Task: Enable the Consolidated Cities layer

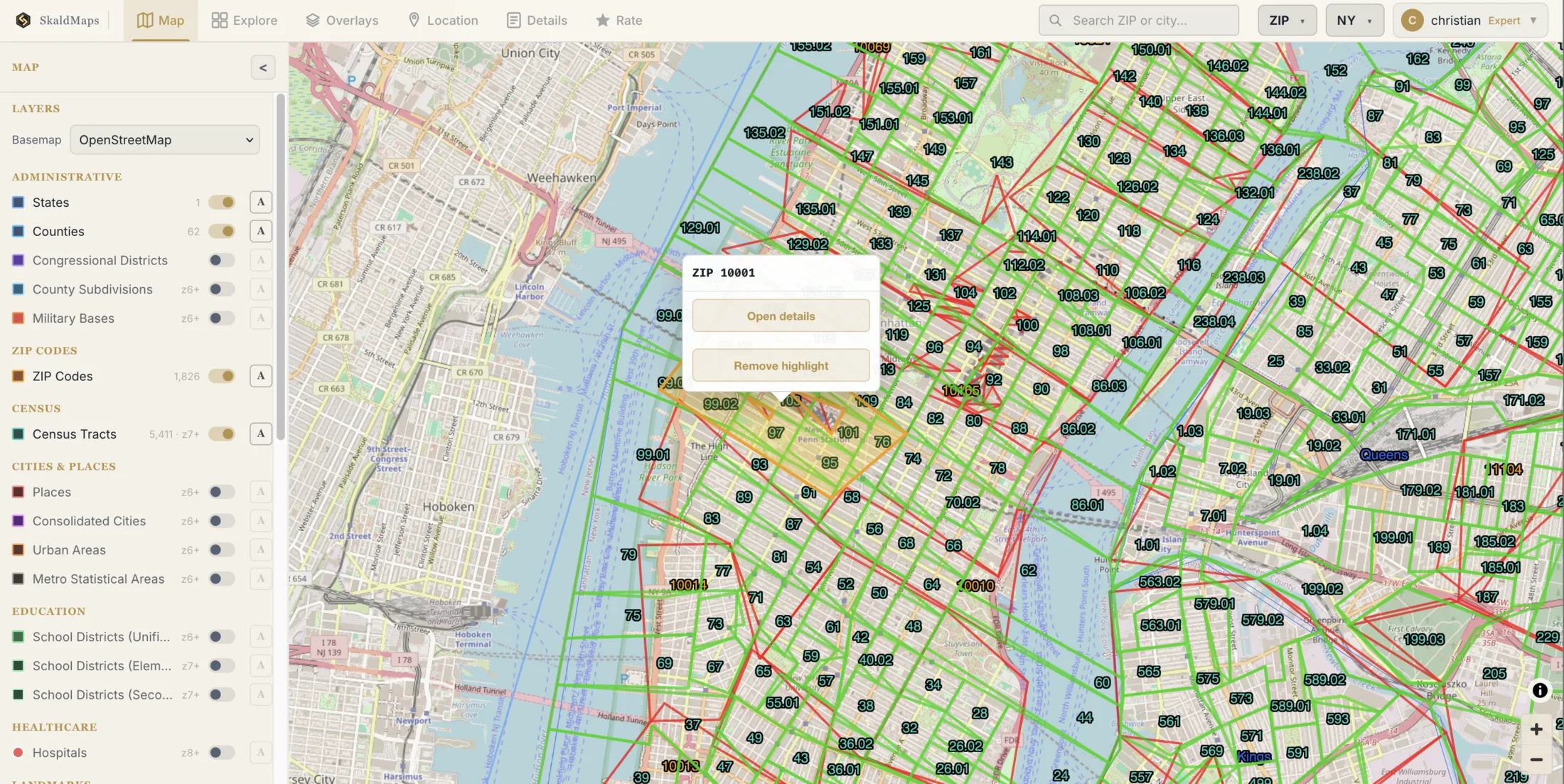Action: (x=222, y=521)
